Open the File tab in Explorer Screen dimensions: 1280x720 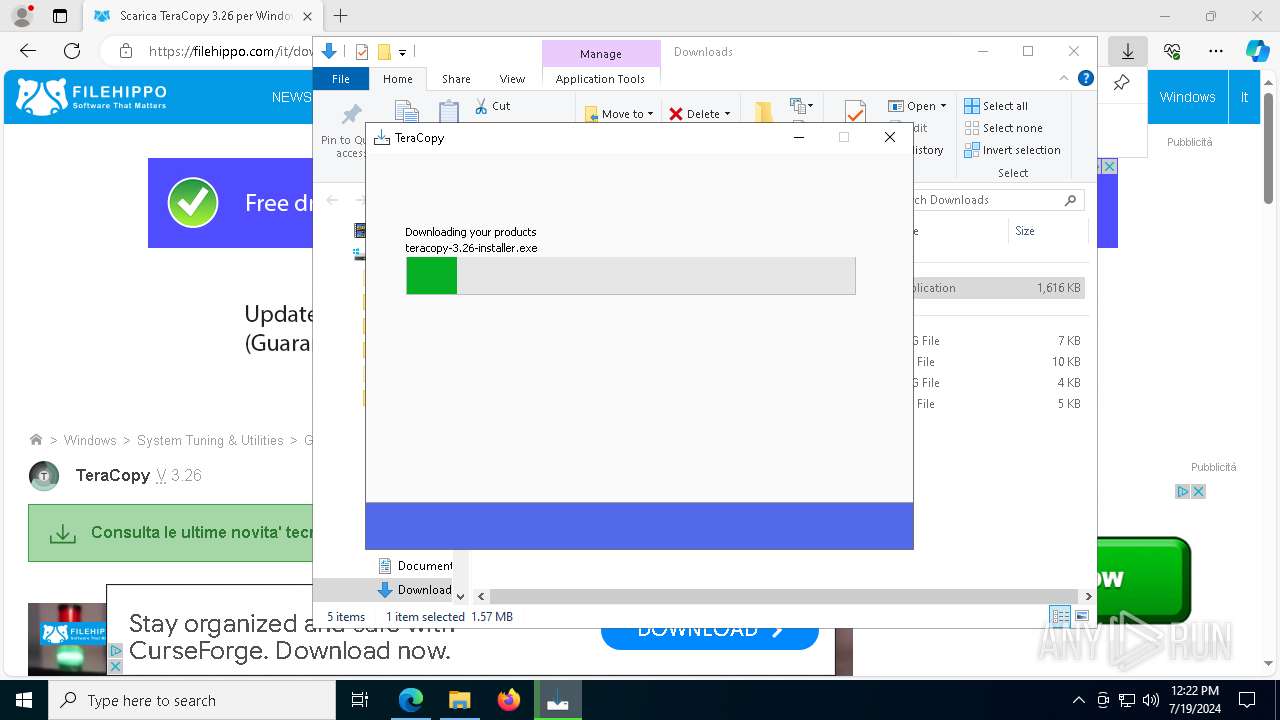tap(341, 79)
